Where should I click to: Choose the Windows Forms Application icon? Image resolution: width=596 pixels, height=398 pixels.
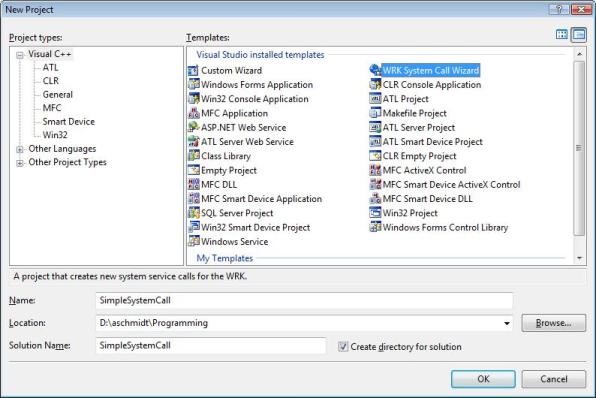coord(193,84)
